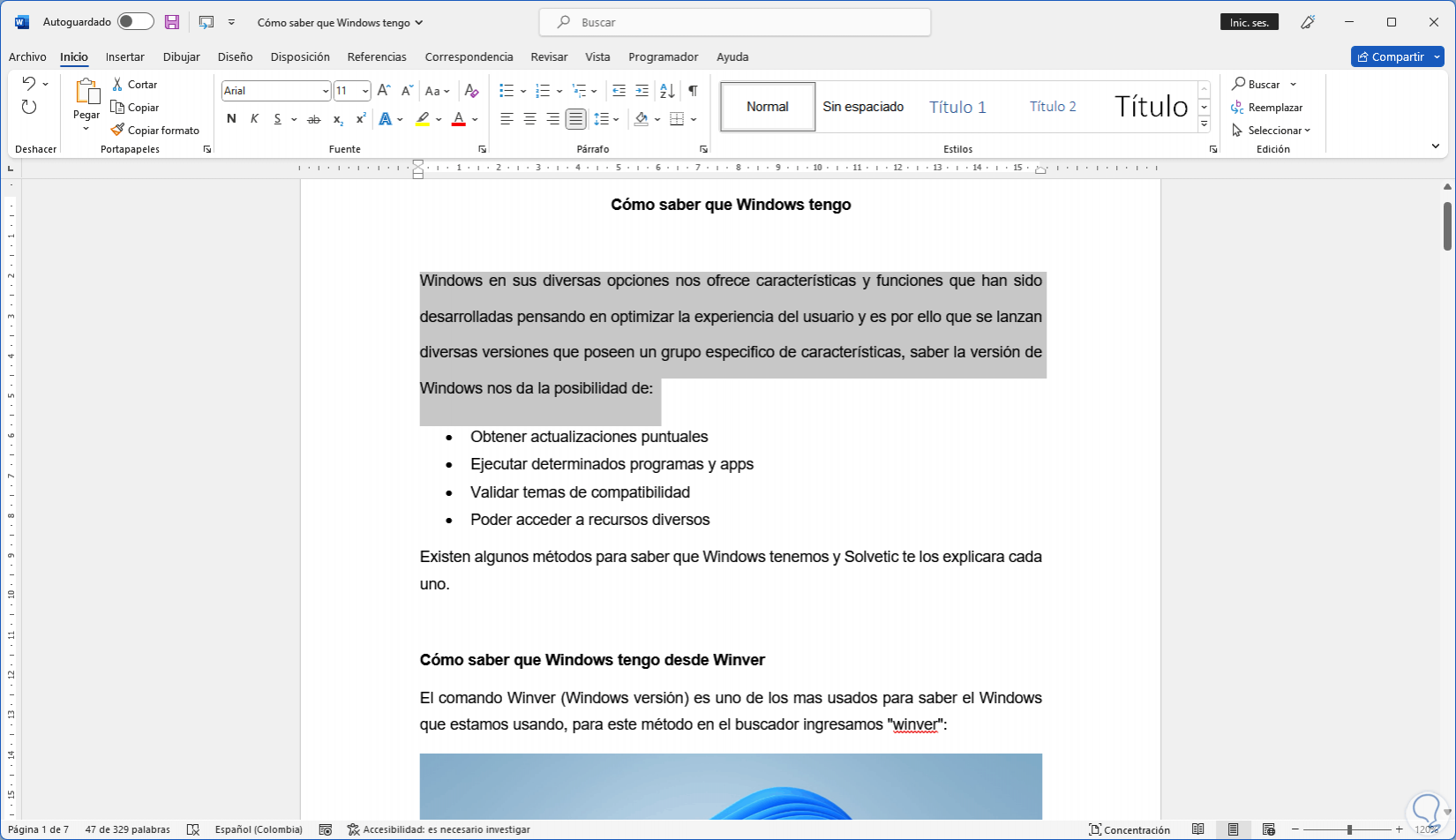Open the Vista tab
The width and height of the screenshot is (1456, 840).
tap(597, 56)
